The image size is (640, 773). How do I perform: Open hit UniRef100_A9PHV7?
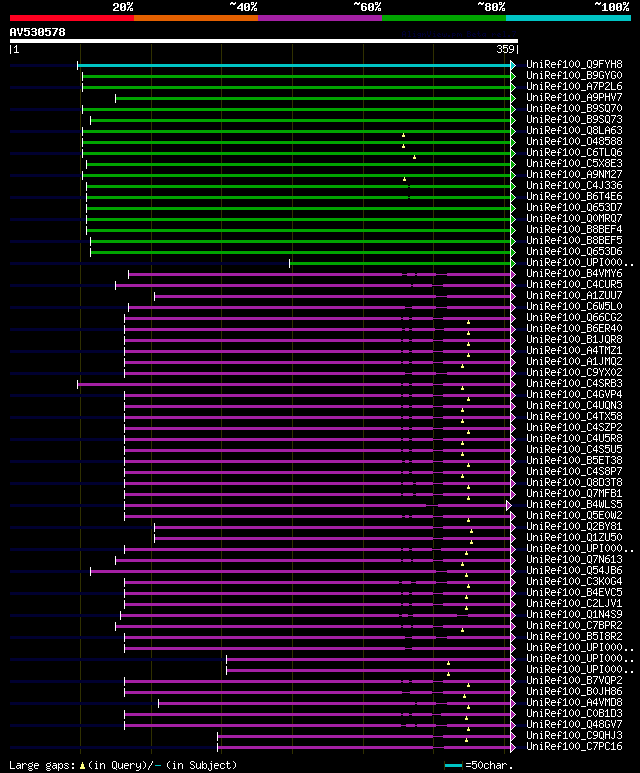(574, 98)
